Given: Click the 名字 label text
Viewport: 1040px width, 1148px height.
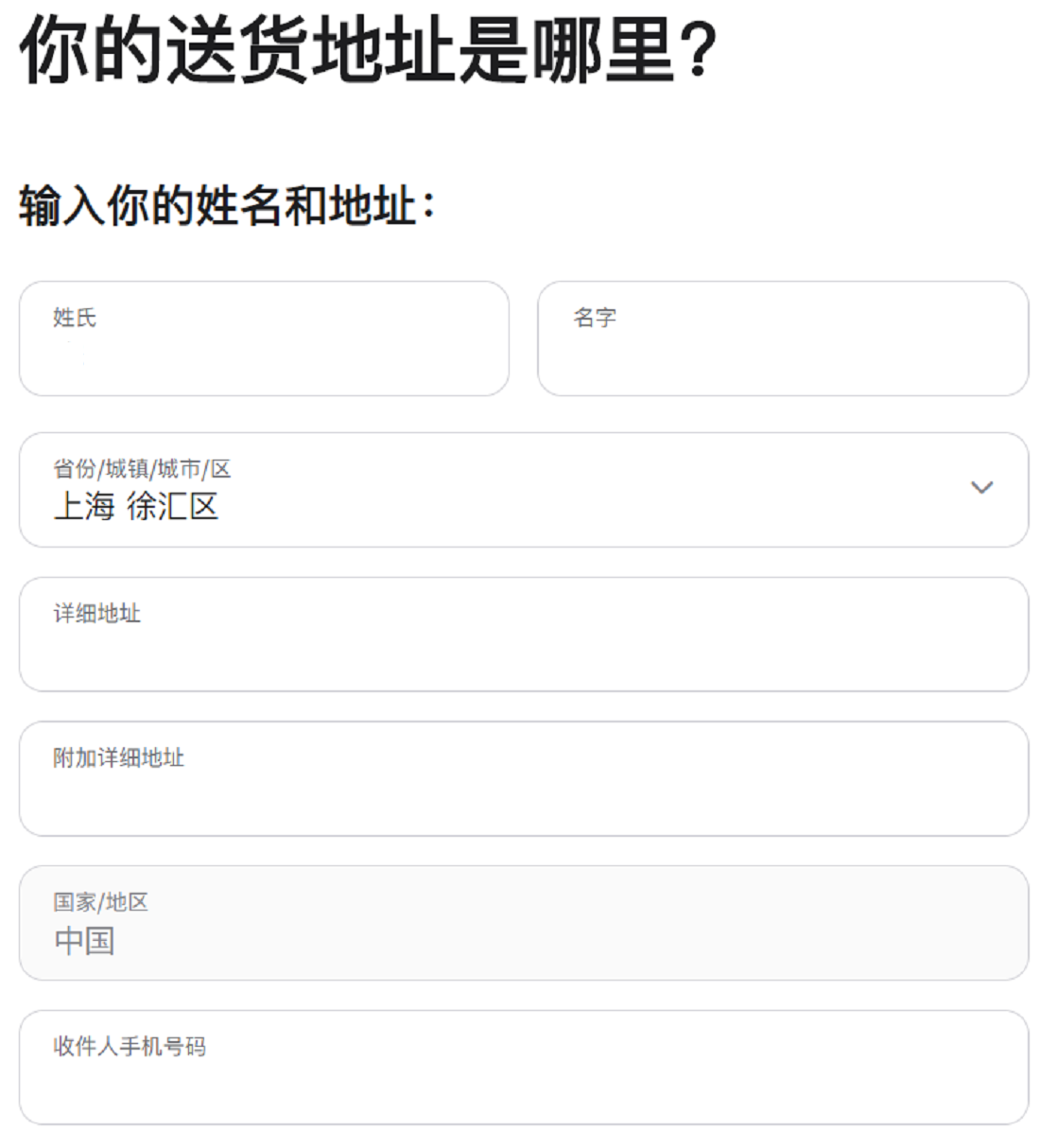Looking at the screenshot, I should pos(595,318).
